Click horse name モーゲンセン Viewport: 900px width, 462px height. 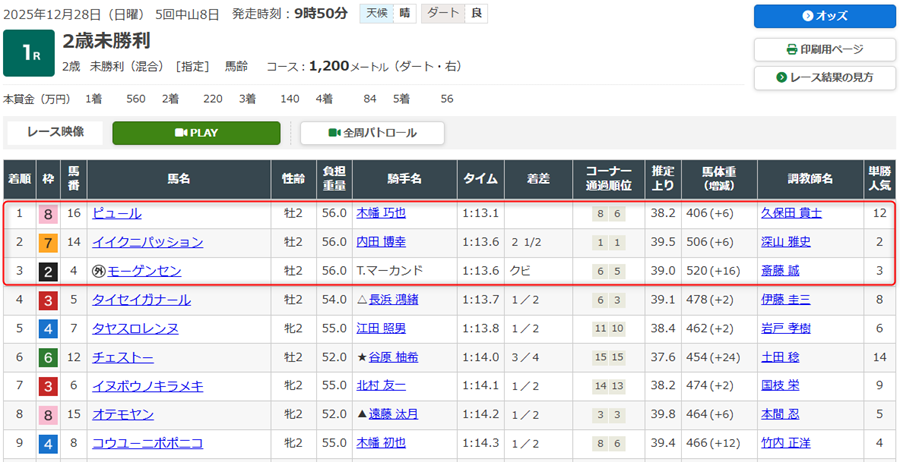(143, 271)
